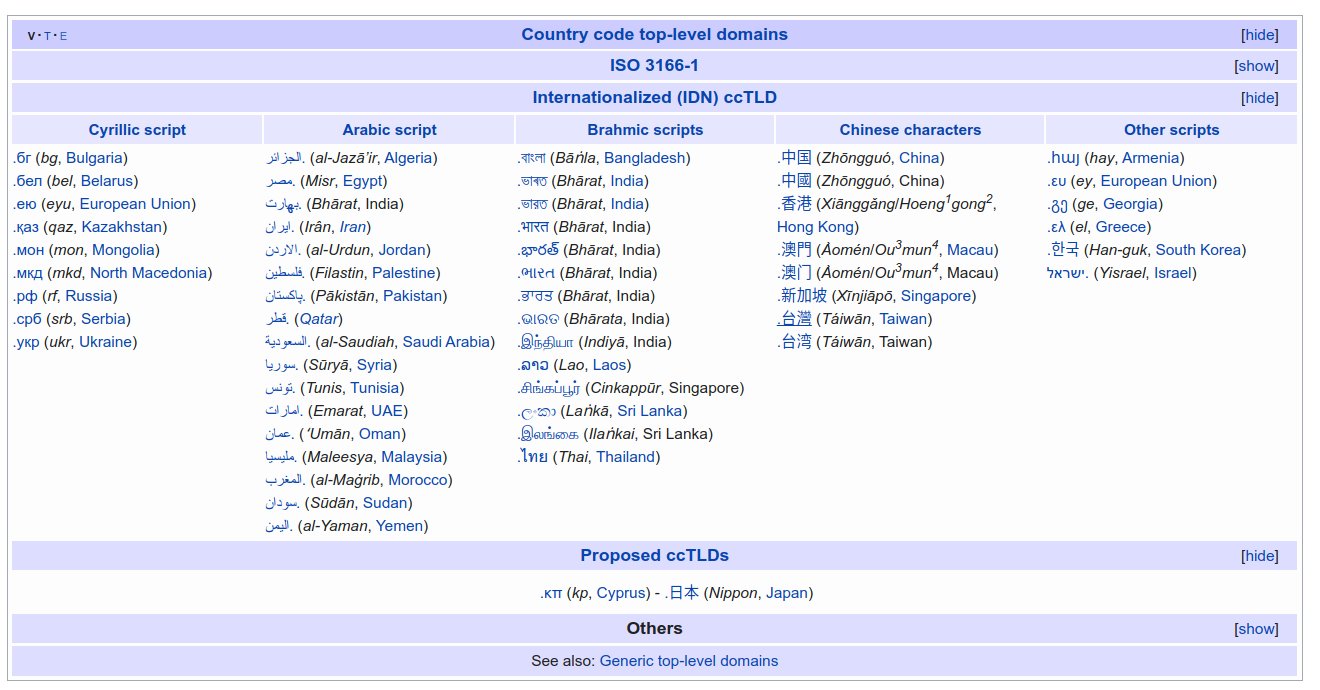Image resolution: width=1320 pixels, height=690 pixels.
Task: Open the Egypt link
Action: (360, 181)
